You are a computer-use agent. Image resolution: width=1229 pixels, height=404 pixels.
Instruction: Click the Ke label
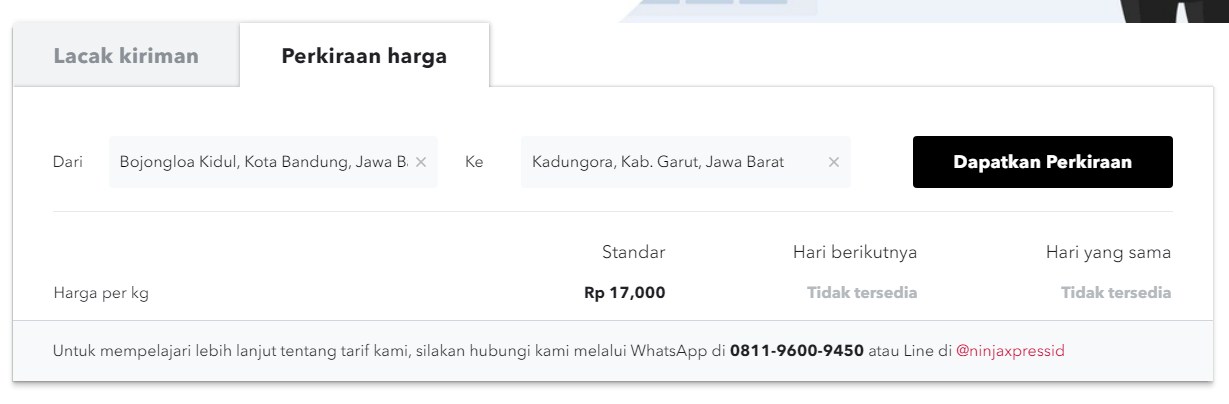click(475, 162)
